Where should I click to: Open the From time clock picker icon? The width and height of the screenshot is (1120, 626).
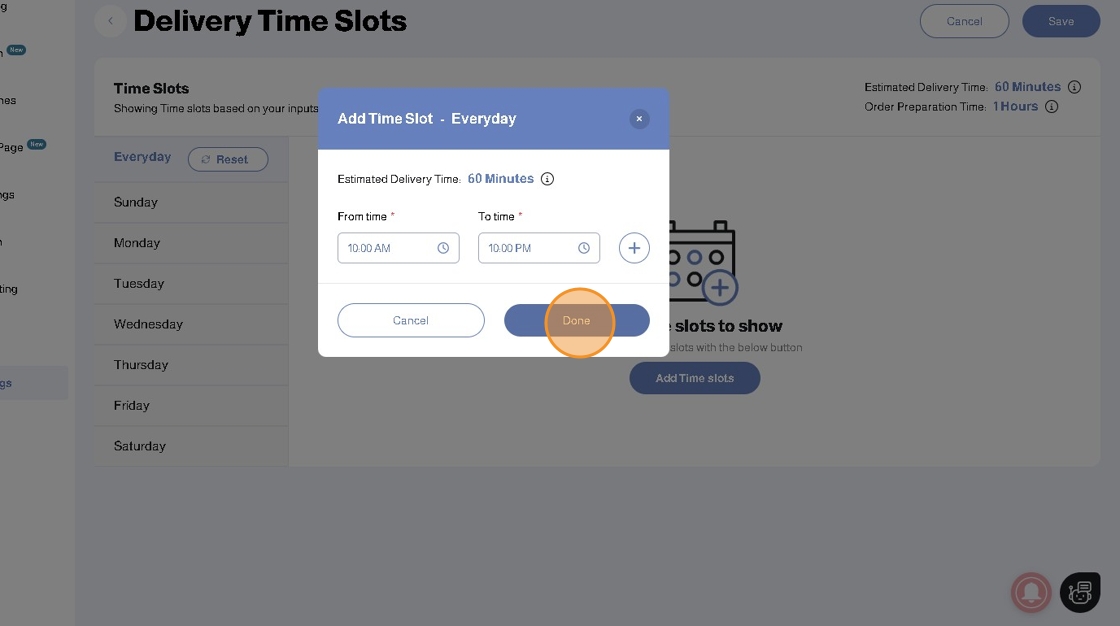pos(443,248)
